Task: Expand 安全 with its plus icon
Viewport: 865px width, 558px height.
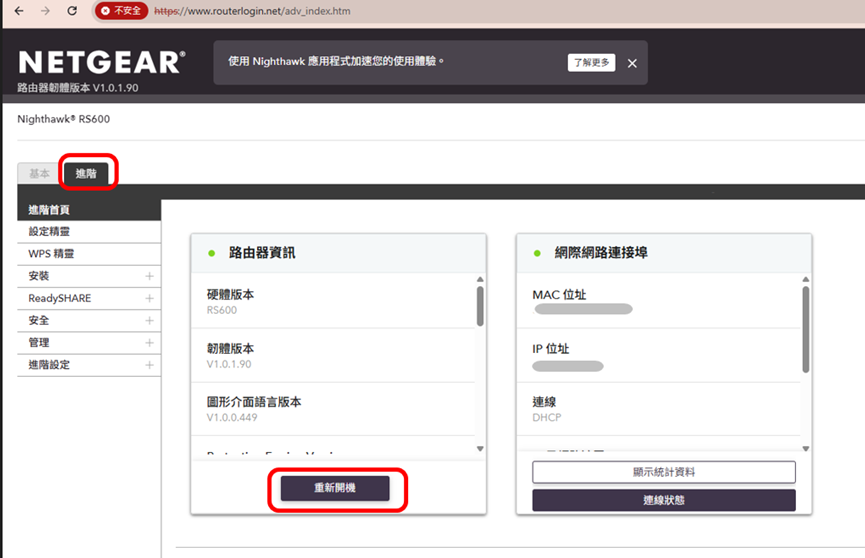Action: (149, 320)
